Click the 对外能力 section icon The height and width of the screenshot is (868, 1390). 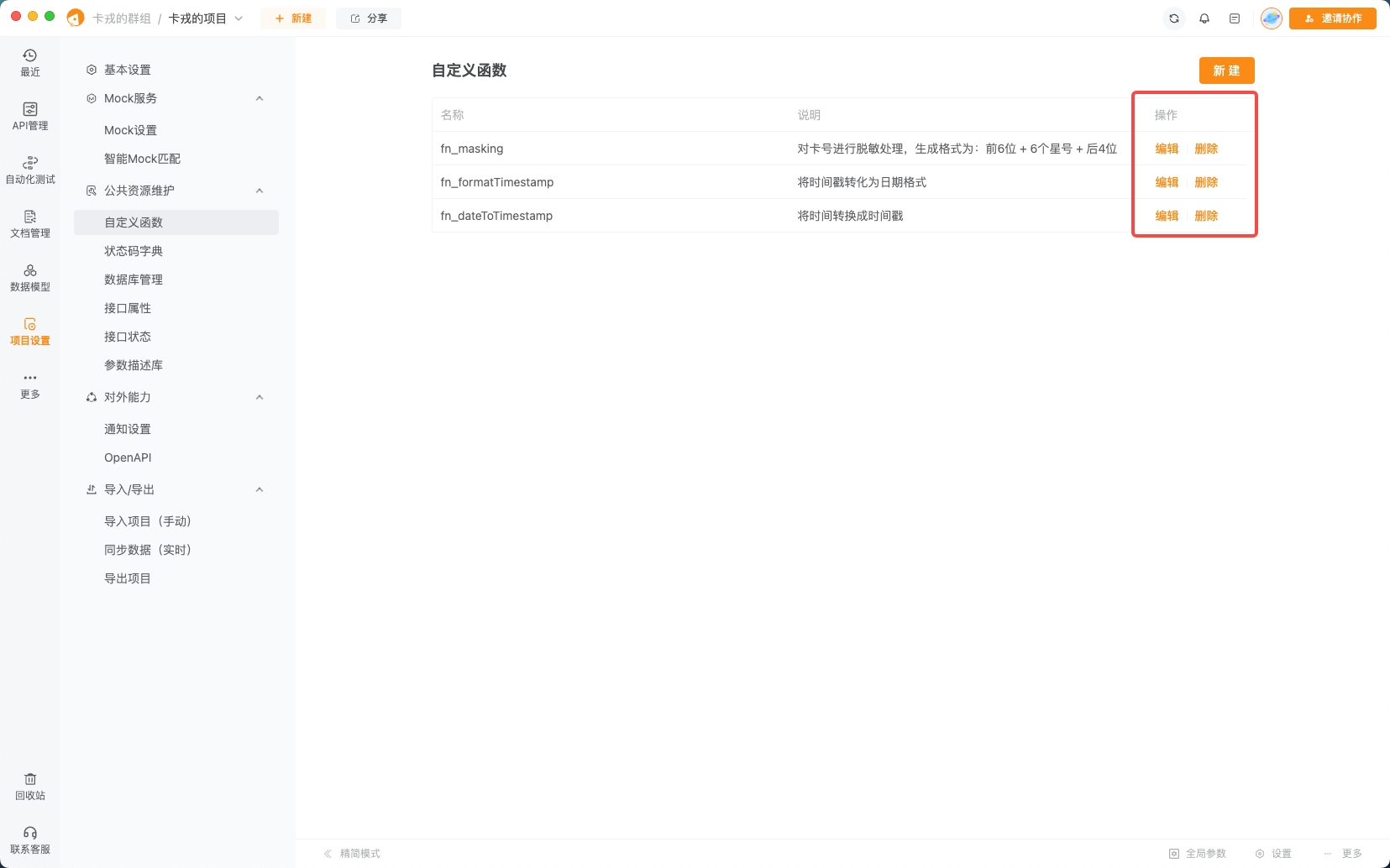pos(92,397)
